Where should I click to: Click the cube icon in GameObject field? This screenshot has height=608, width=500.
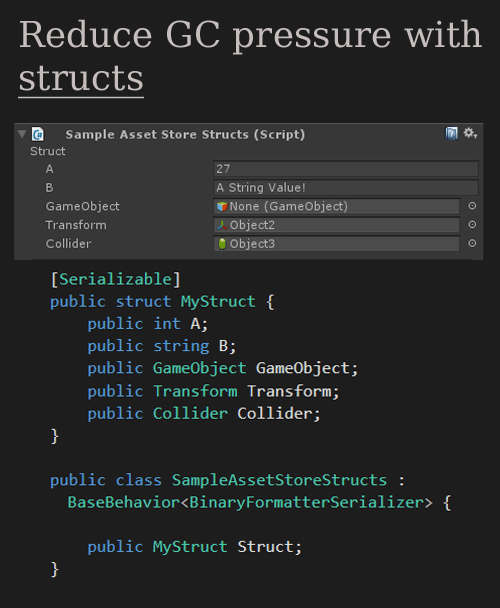tap(222, 206)
